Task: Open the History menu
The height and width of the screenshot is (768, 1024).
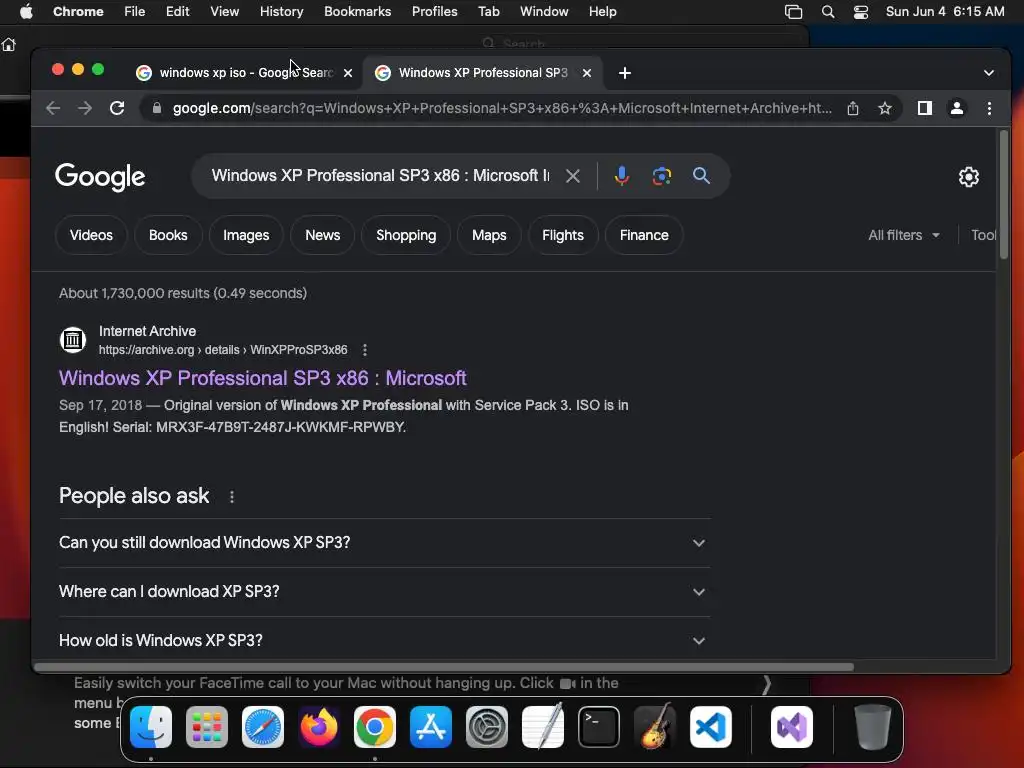Action: point(281,12)
